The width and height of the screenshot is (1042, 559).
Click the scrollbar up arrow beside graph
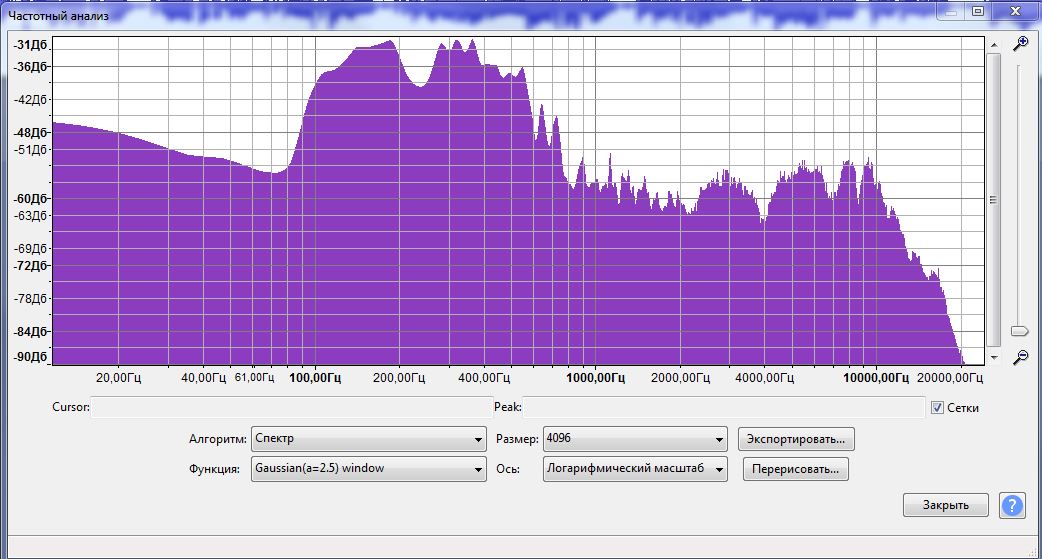[x=993, y=45]
